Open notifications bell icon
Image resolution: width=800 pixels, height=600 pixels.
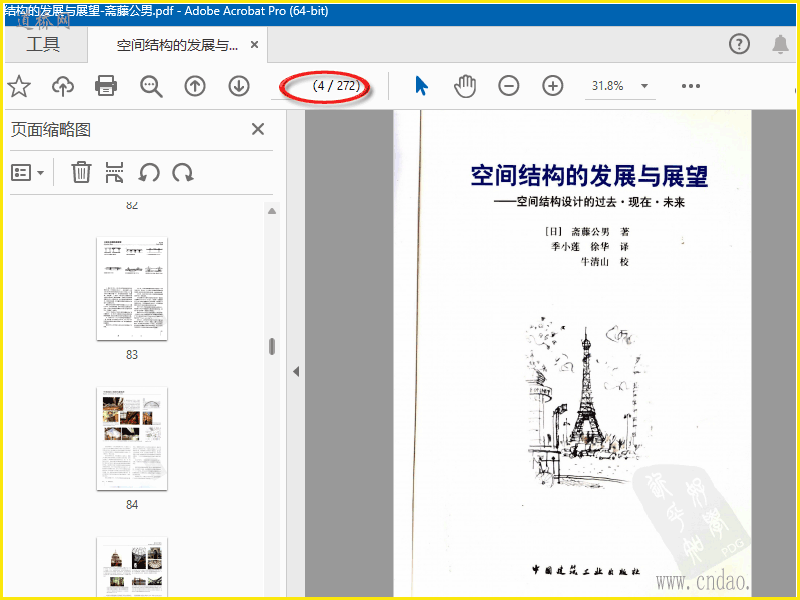[x=780, y=44]
